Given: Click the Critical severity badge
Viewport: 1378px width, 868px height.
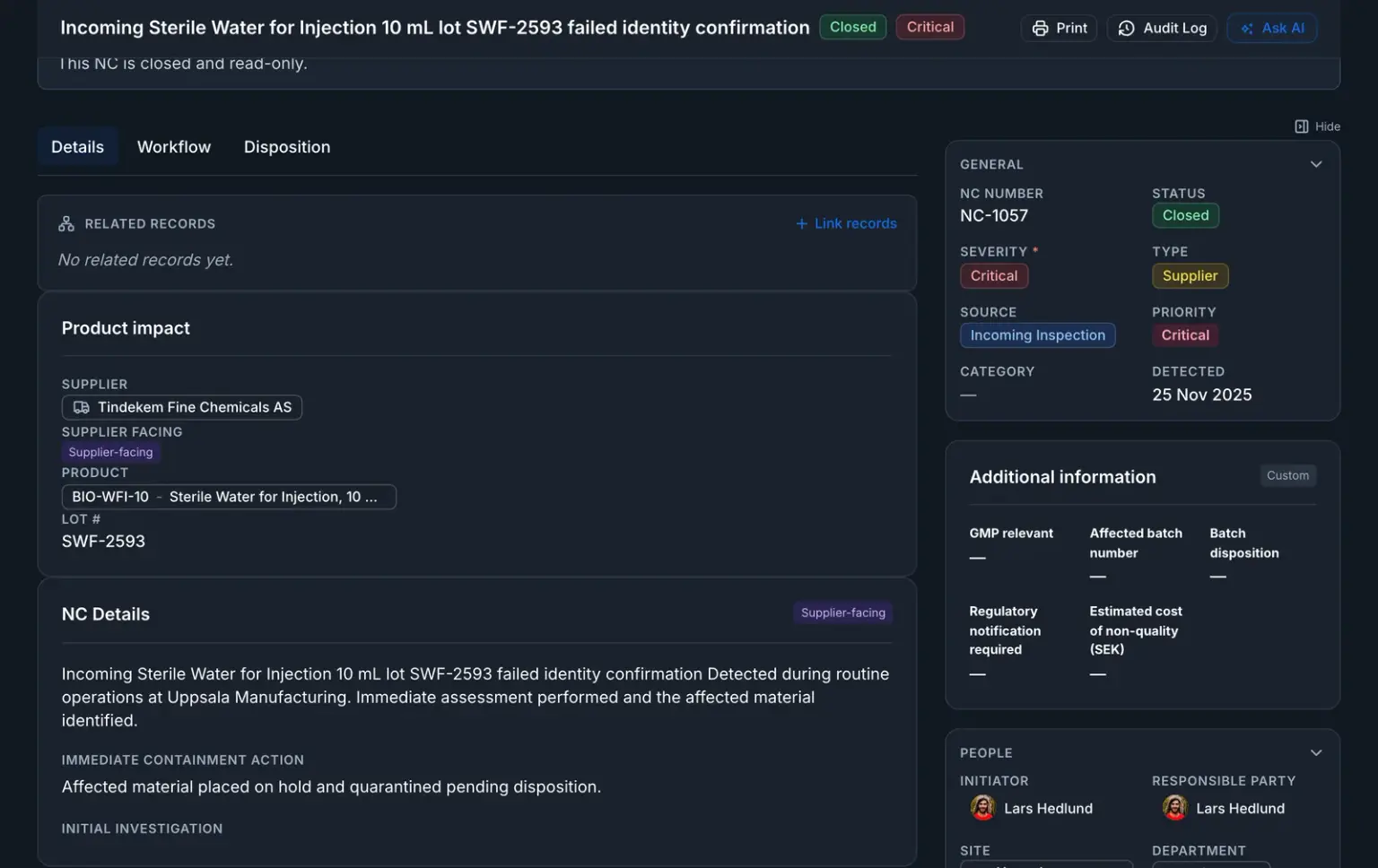Looking at the screenshot, I should tap(994, 276).
